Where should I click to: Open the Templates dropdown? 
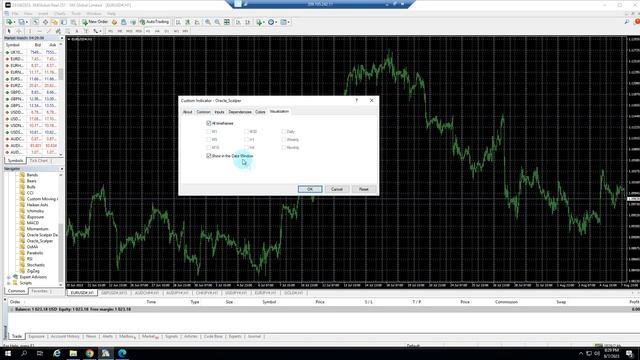tap(285, 22)
